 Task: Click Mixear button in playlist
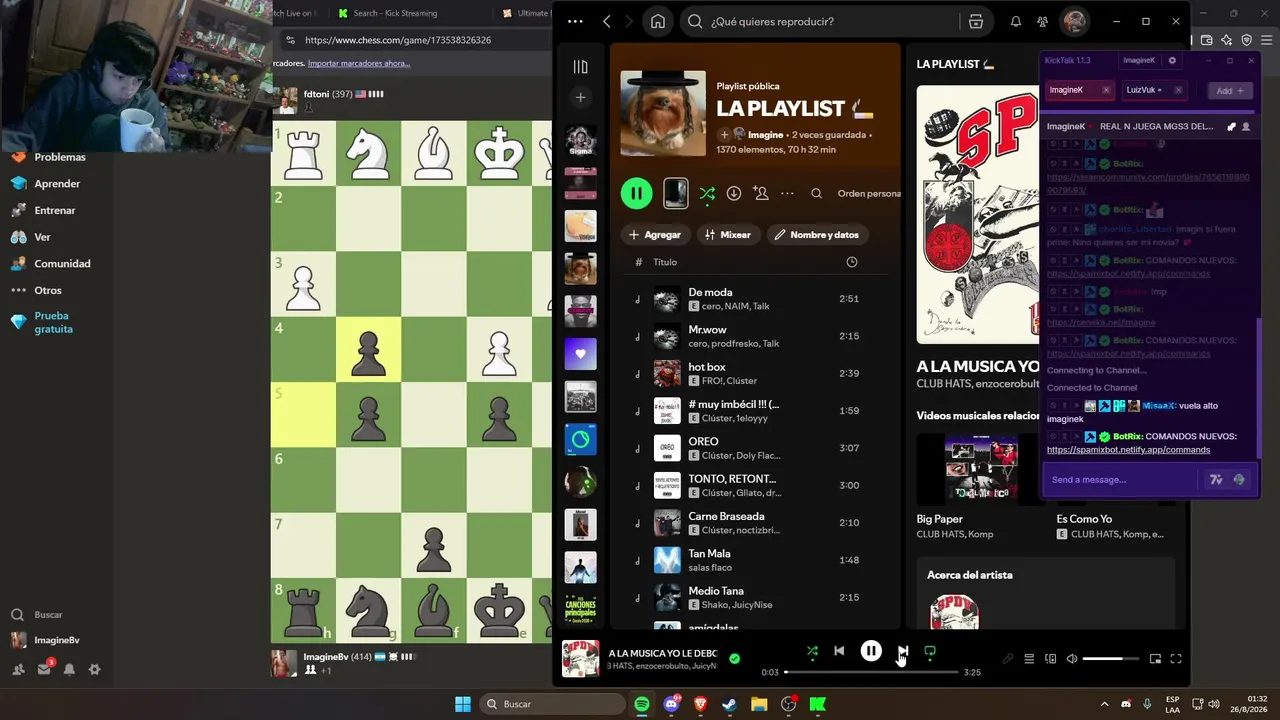pos(727,235)
